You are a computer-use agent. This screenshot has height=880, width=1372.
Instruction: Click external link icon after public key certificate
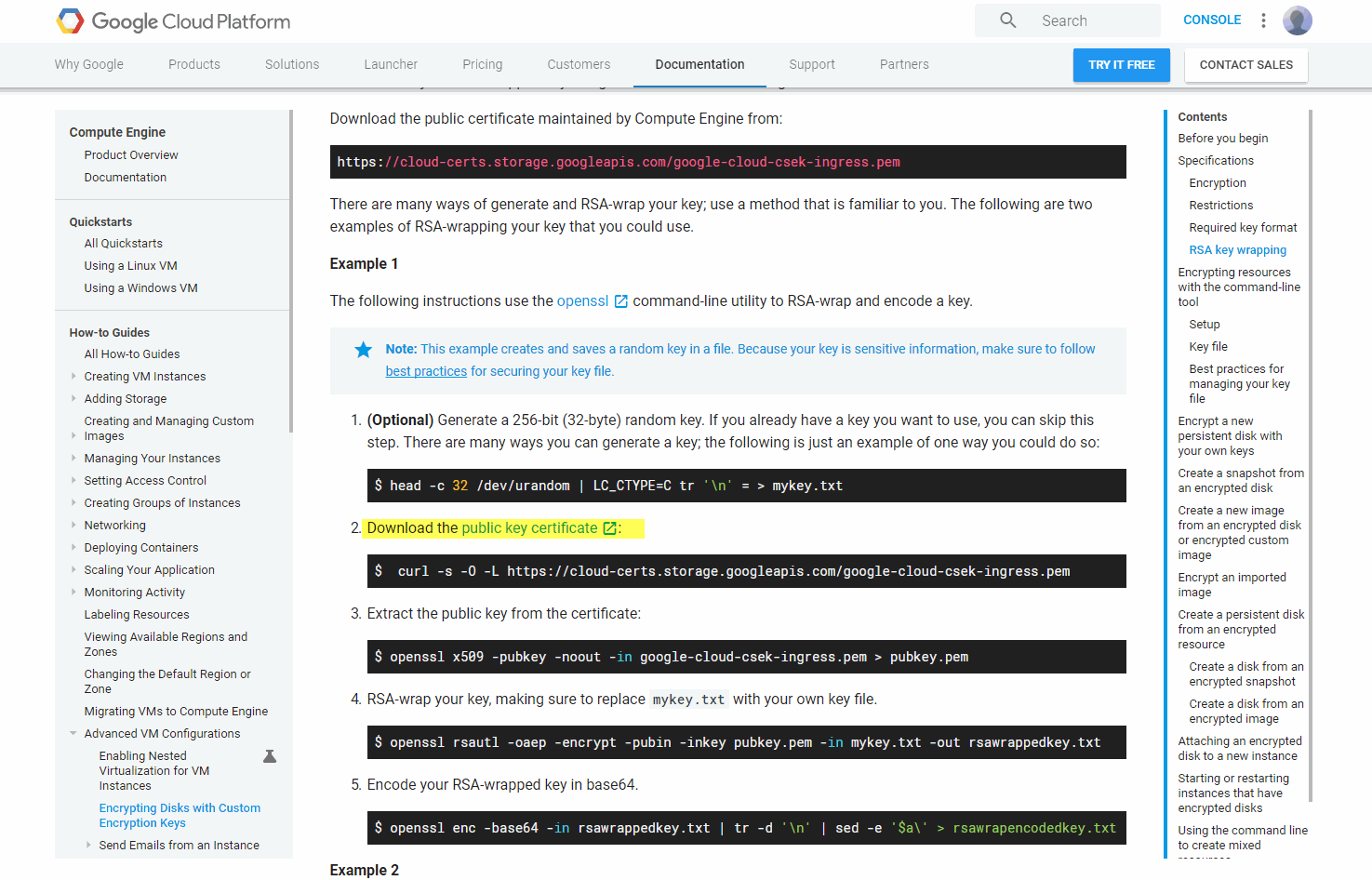(610, 528)
